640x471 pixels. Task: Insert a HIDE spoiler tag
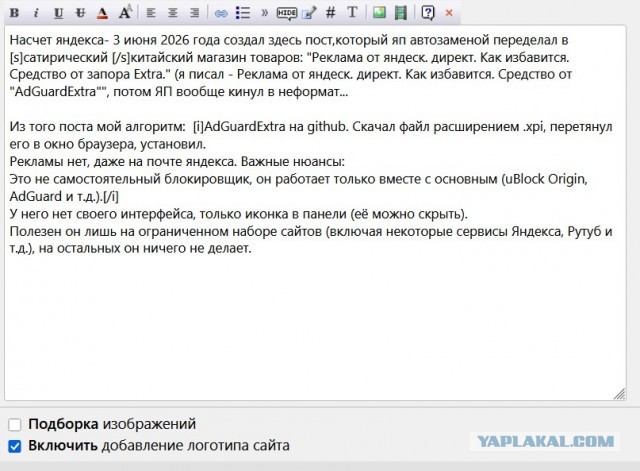pos(287,13)
